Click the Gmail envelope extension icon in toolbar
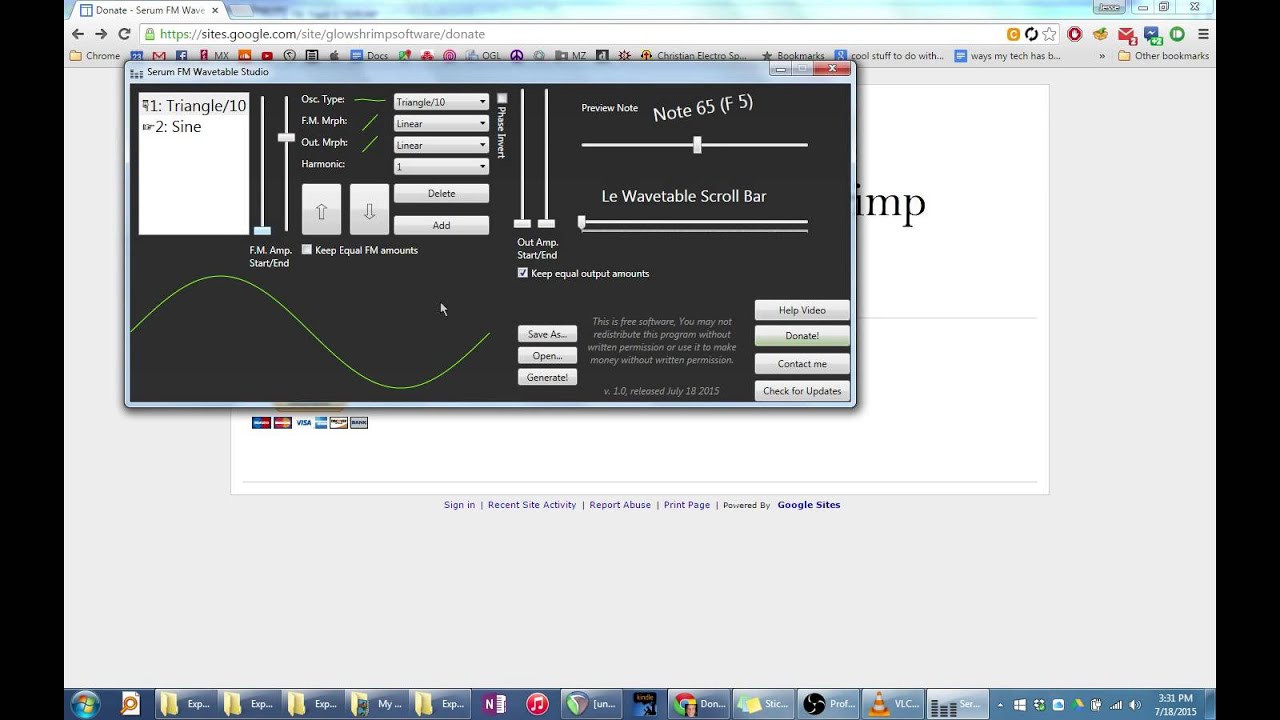The width and height of the screenshot is (1280, 720). click(x=1127, y=34)
